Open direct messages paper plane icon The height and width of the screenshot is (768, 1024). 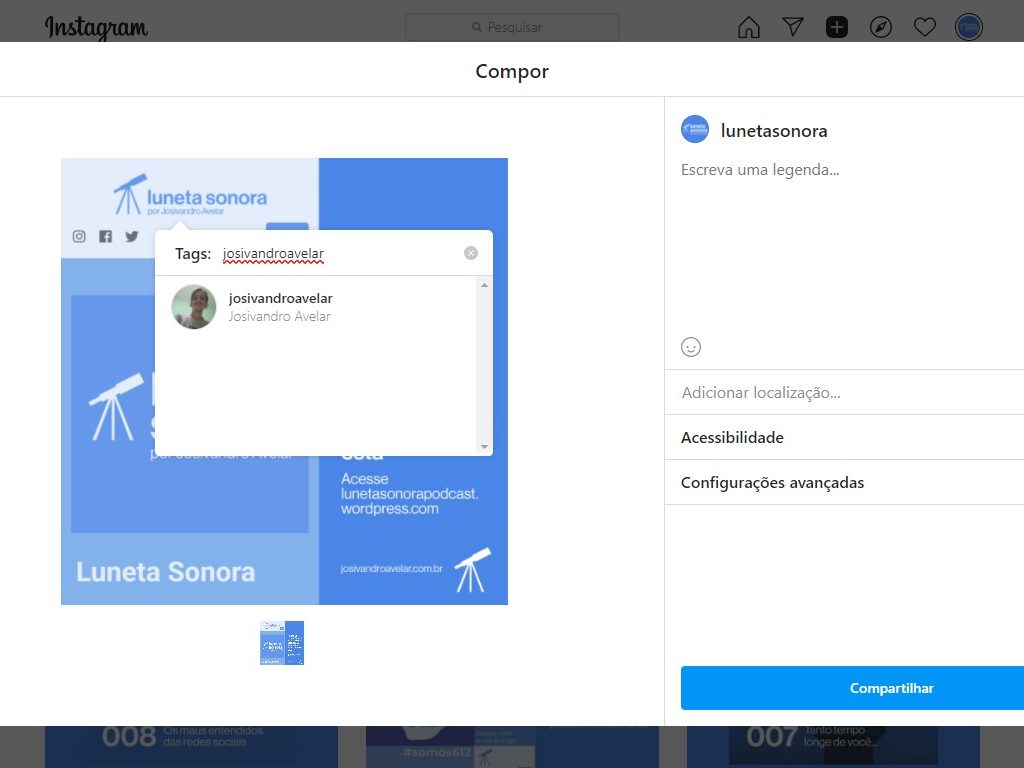(792, 27)
